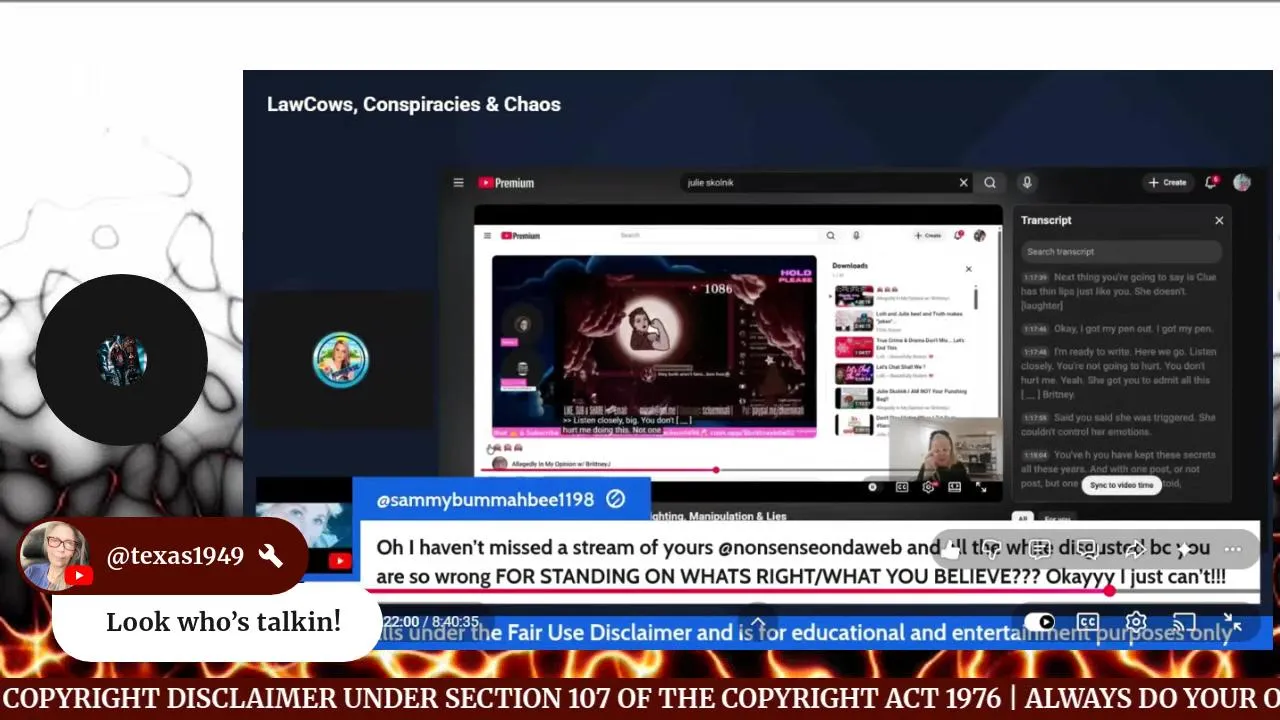Click the @sammybummahbee1198 username

point(485,499)
